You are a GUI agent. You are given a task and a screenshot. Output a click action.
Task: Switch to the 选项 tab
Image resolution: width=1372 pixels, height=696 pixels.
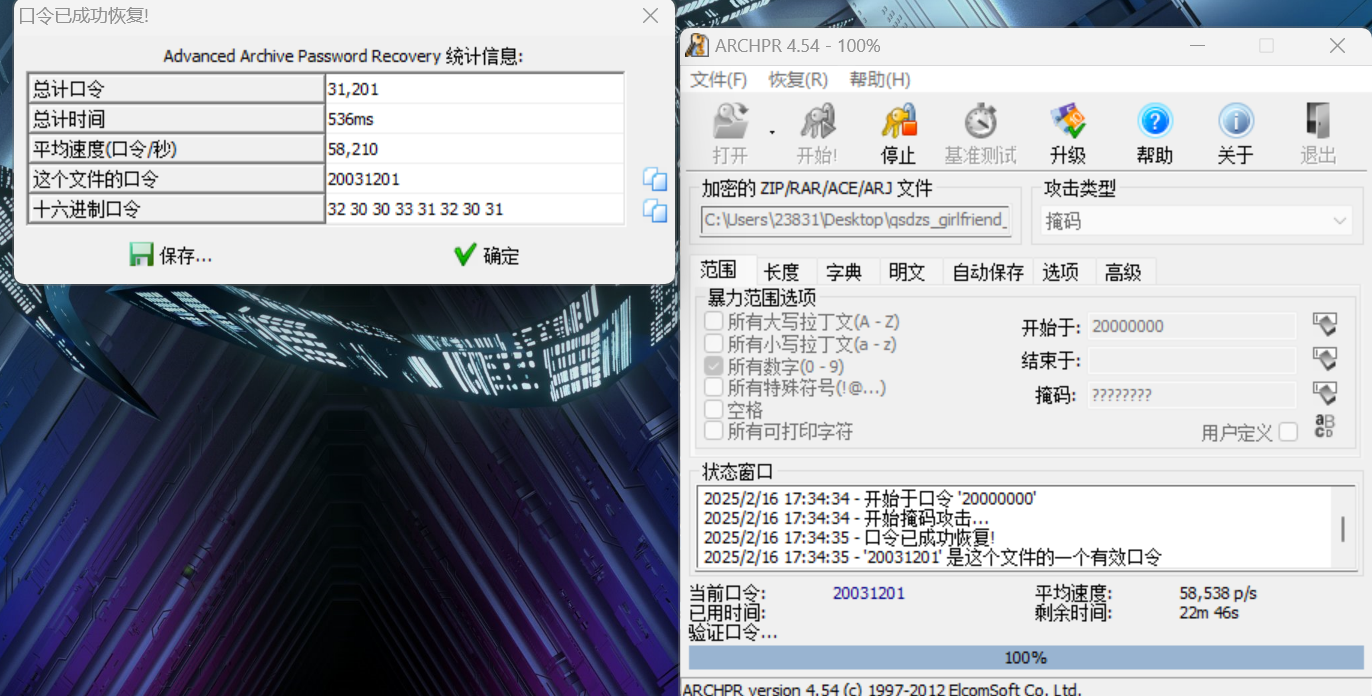click(1060, 272)
